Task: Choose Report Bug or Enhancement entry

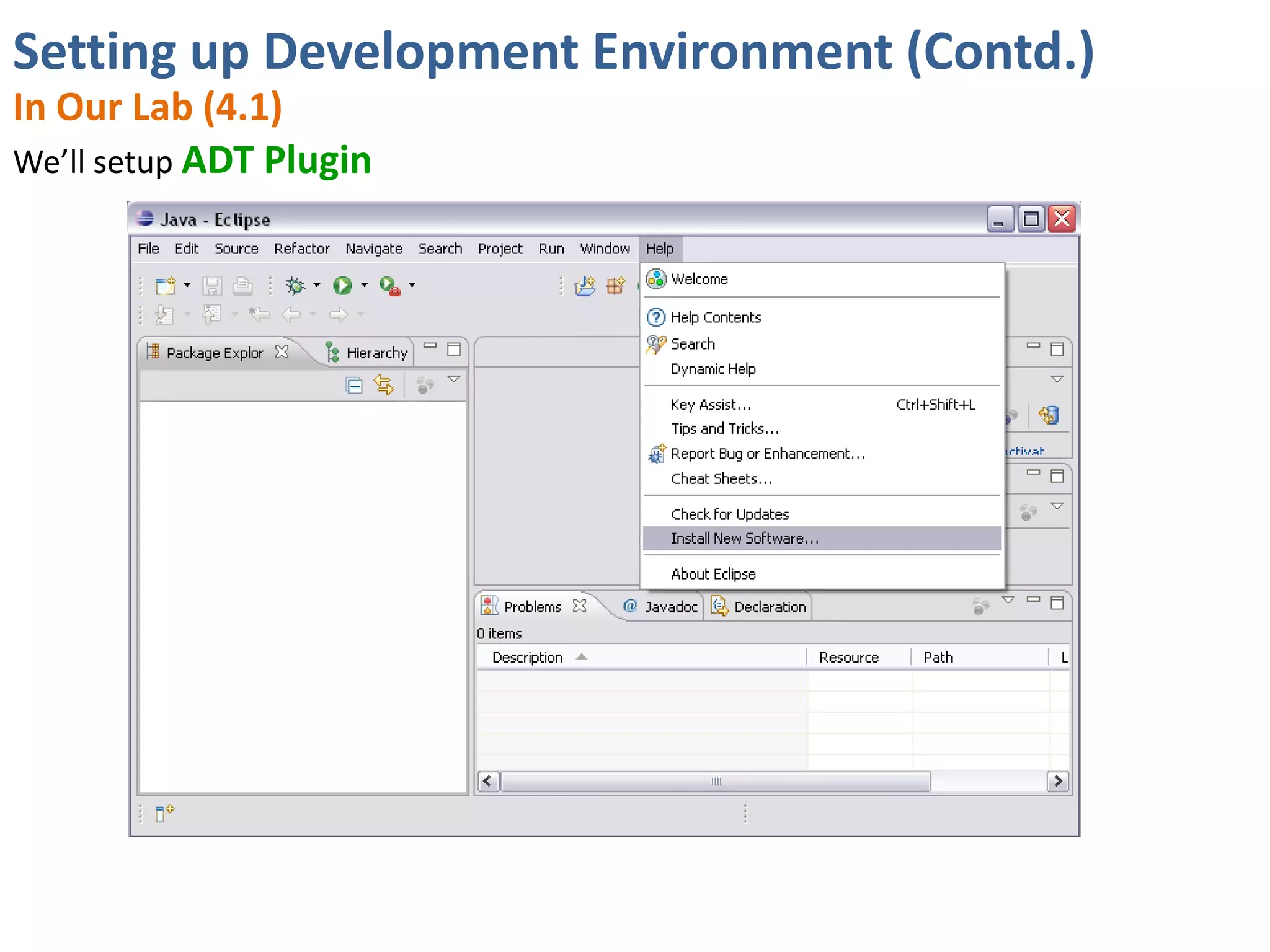Action: coord(822,454)
